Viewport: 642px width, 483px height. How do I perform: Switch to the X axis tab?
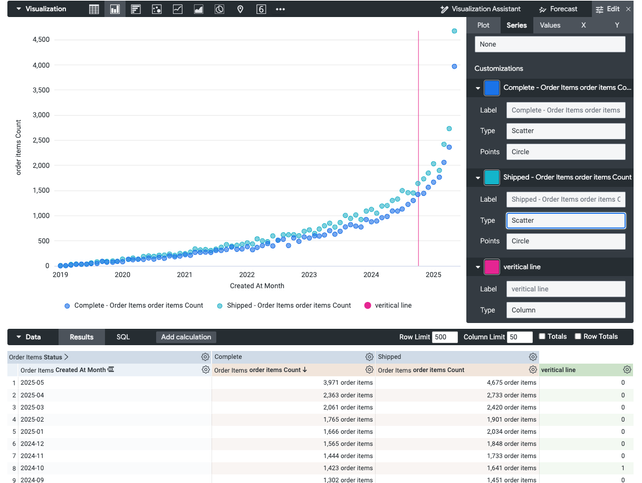click(583, 25)
